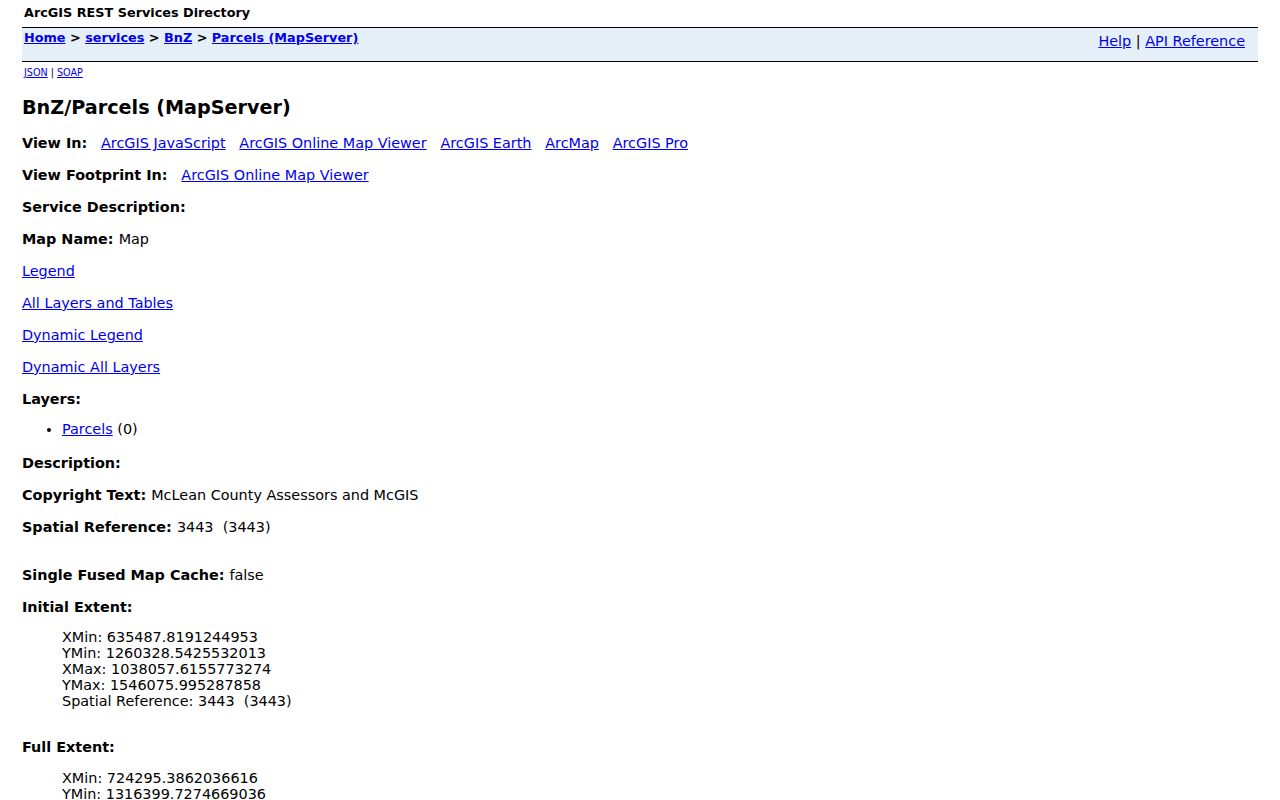This screenshot has width=1280, height=800.
Task: View footprint in ArcGIS Online Map Viewer
Action: 275,175
